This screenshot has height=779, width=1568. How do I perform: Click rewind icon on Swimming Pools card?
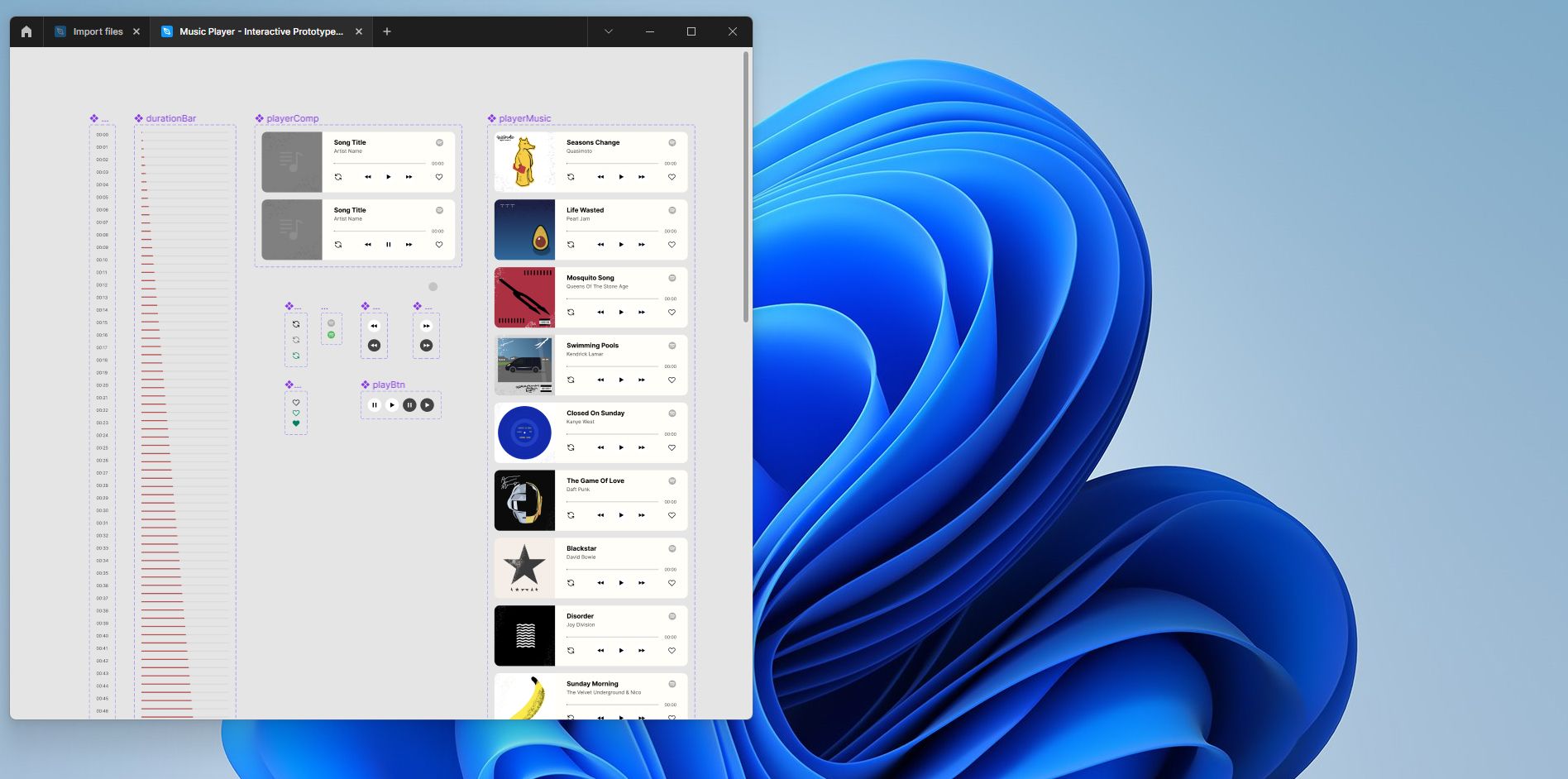coord(600,380)
